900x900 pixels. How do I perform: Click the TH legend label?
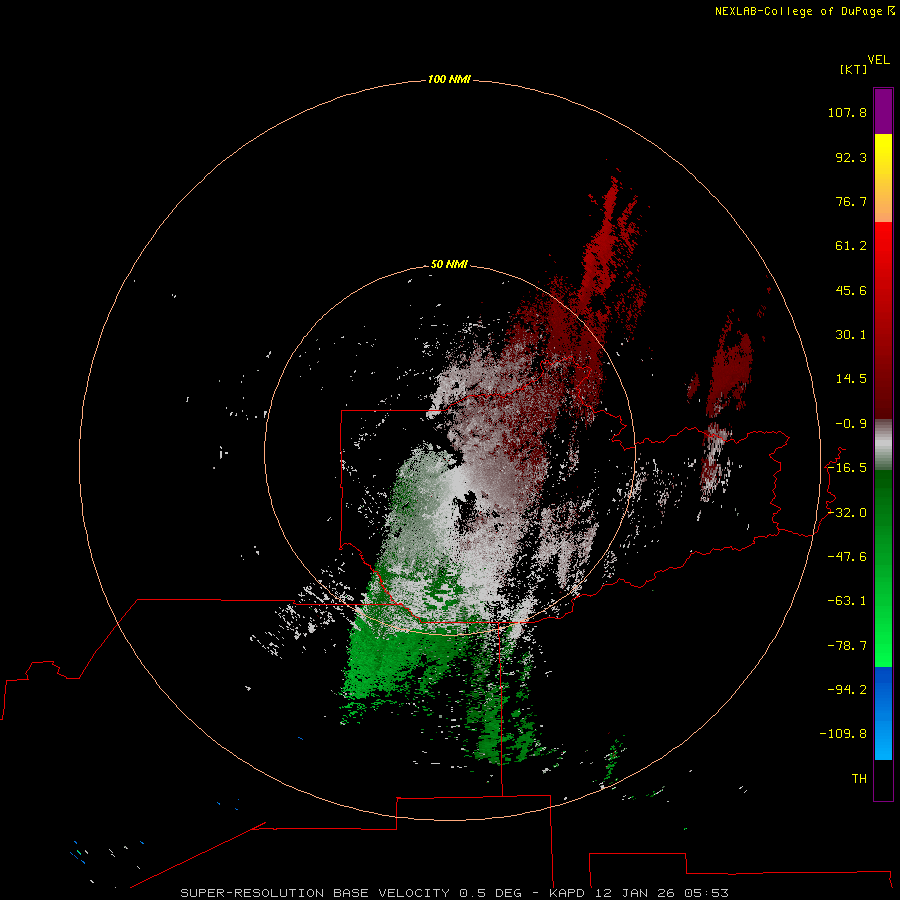tap(859, 779)
